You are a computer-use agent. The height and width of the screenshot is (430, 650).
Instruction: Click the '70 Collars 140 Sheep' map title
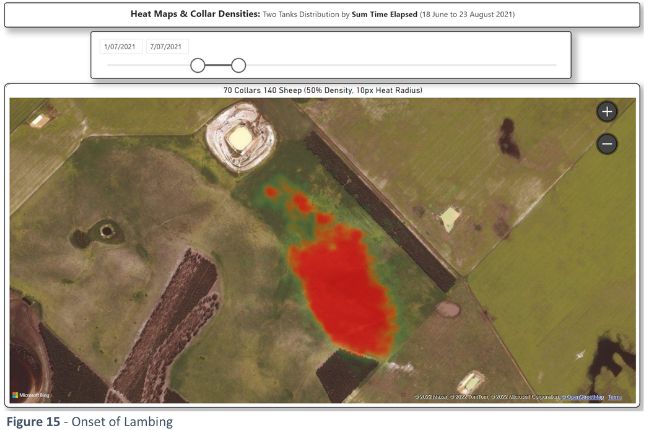[x=323, y=90]
